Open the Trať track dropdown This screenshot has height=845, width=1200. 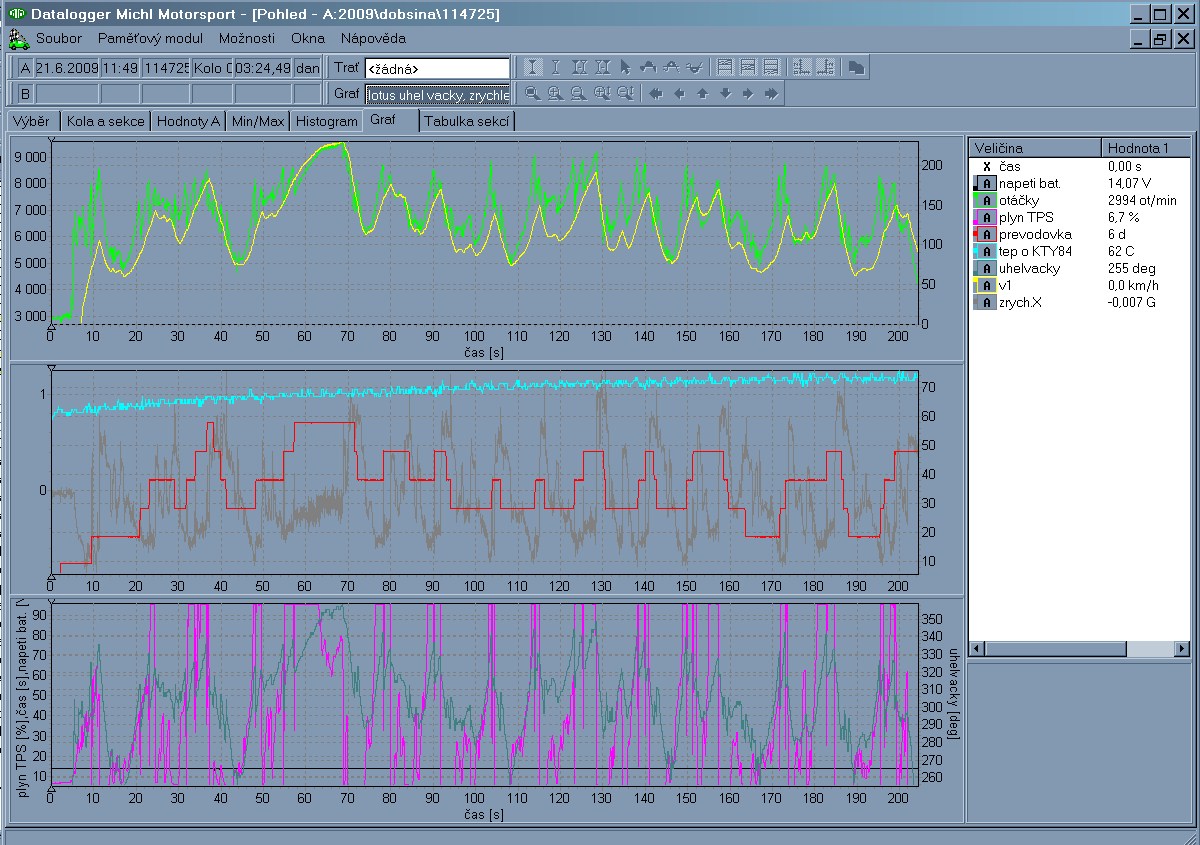[436, 69]
